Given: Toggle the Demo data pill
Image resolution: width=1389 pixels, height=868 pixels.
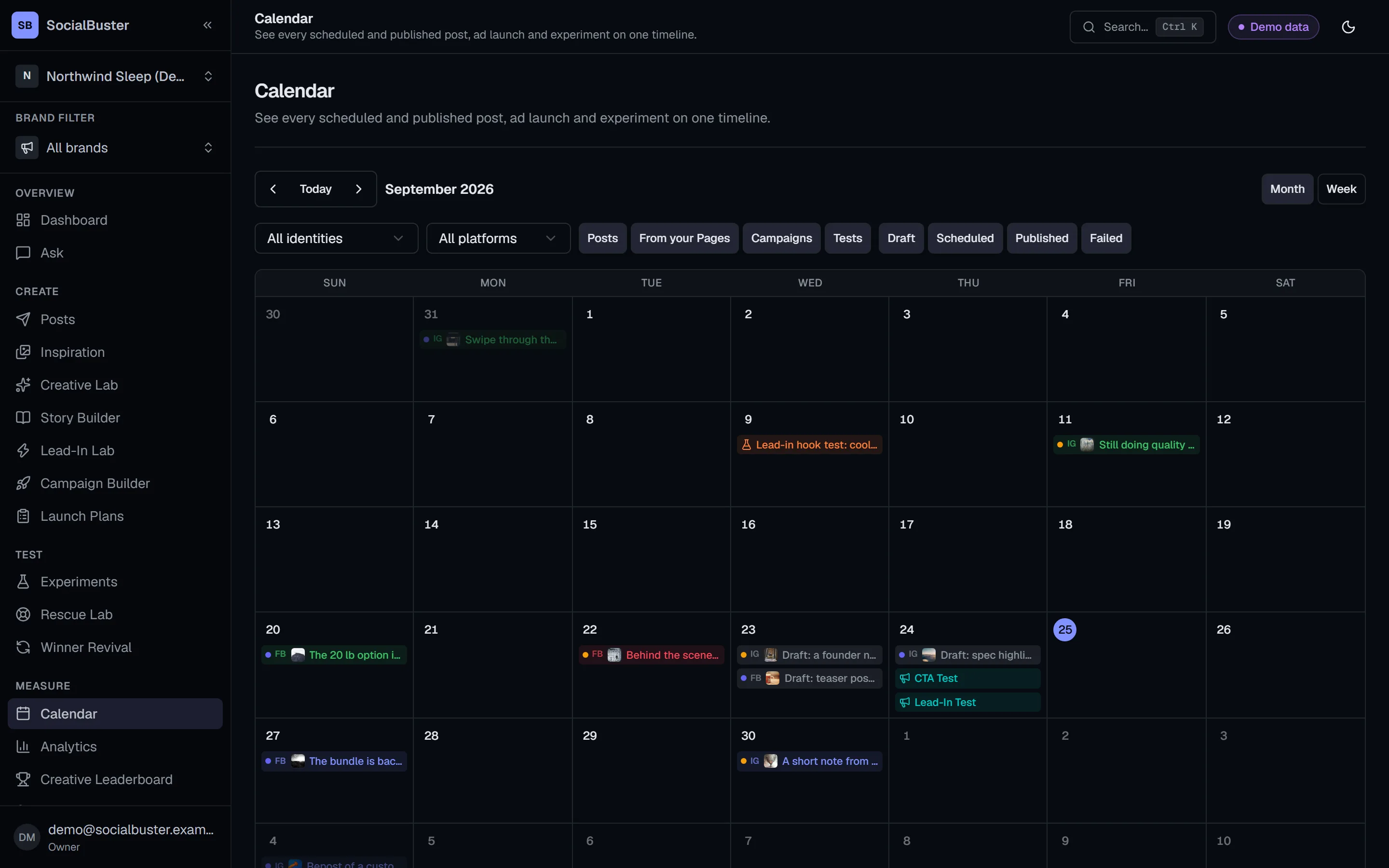Looking at the screenshot, I should click(1273, 27).
